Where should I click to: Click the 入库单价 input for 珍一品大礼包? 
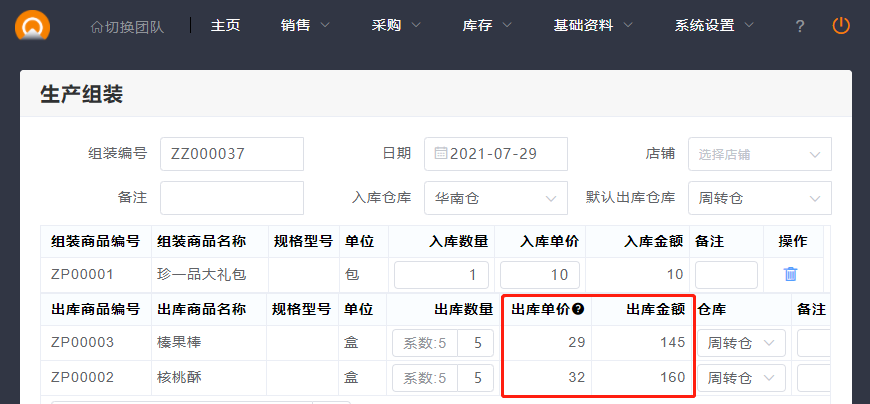click(x=540, y=274)
